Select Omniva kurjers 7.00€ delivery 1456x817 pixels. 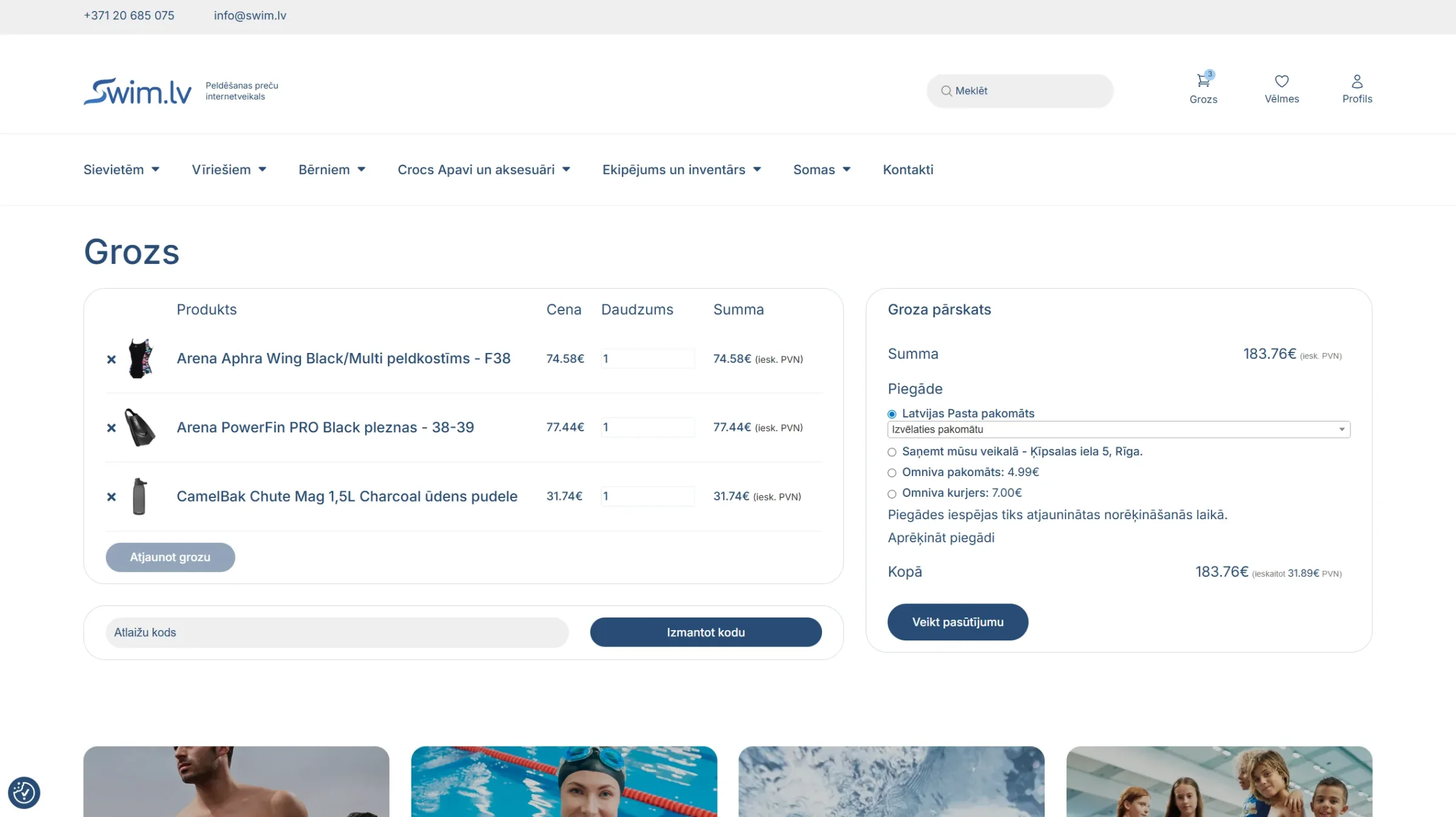(892, 494)
